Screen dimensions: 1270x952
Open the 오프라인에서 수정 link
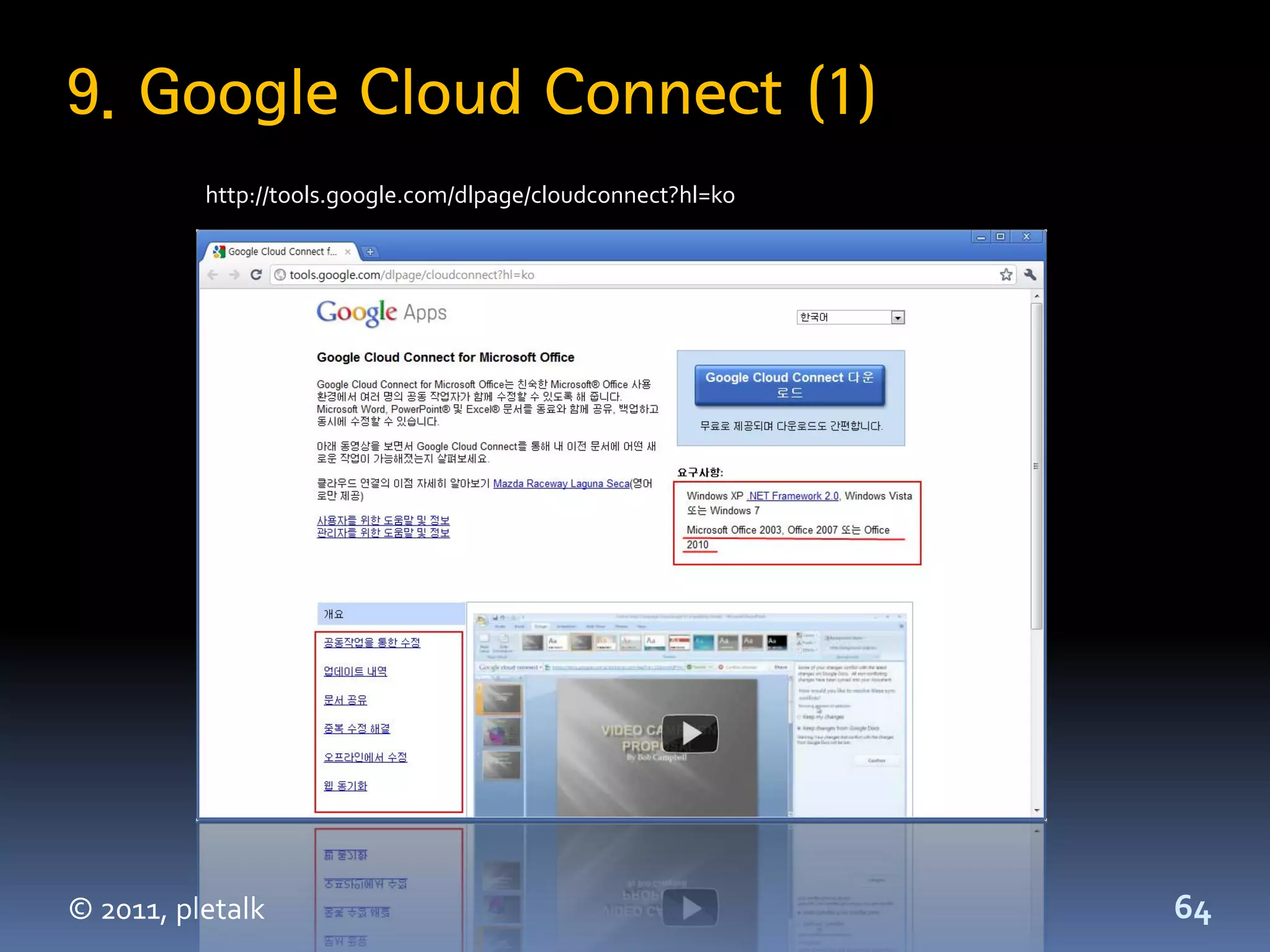coord(365,757)
